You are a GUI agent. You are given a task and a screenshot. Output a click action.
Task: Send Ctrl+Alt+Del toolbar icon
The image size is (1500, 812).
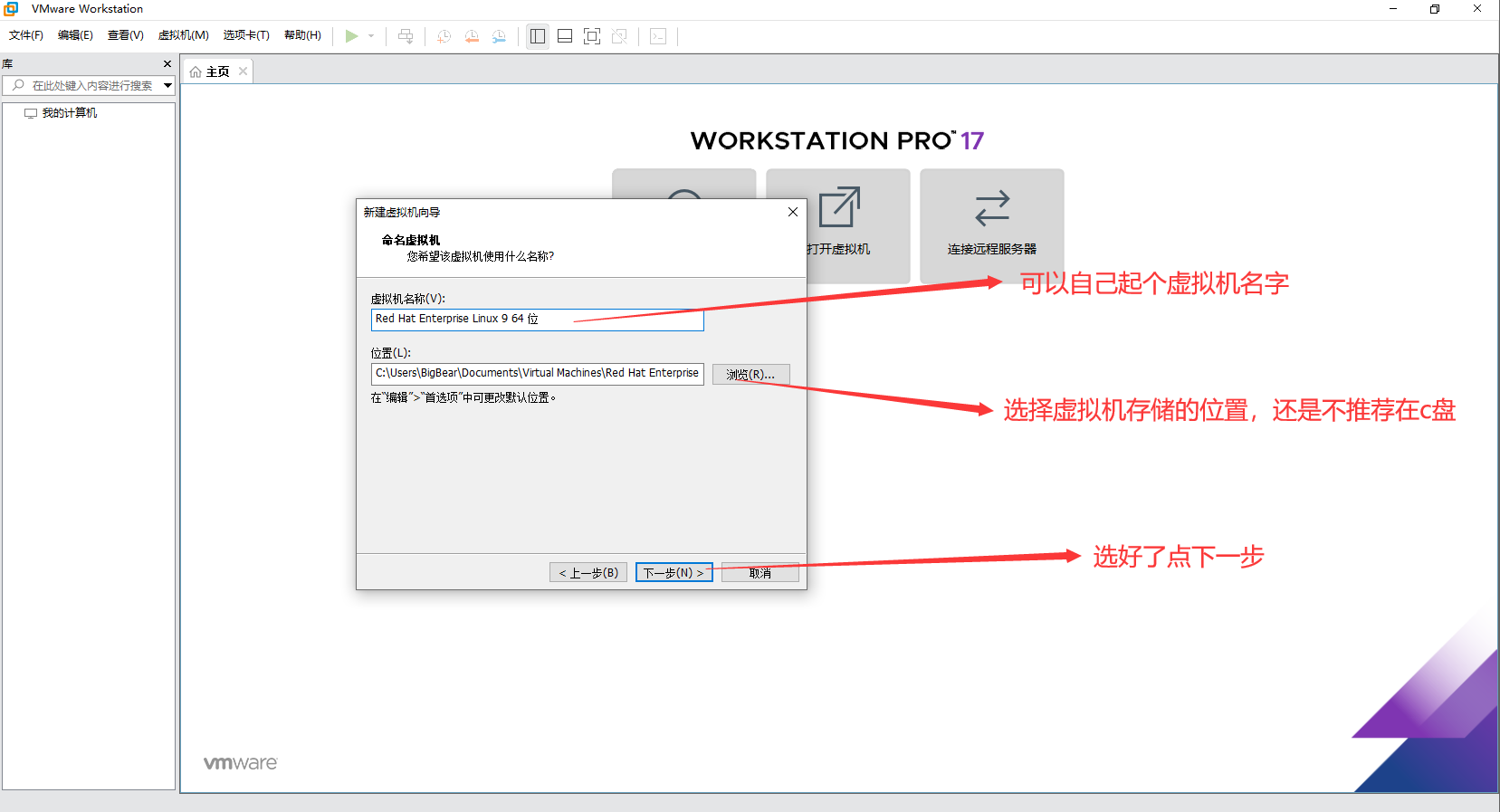[x=406, y=36]
